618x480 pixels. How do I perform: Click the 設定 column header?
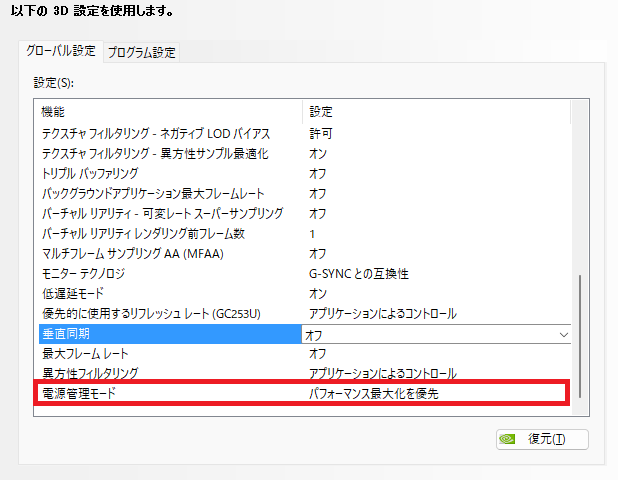click(x=437, y=112)
